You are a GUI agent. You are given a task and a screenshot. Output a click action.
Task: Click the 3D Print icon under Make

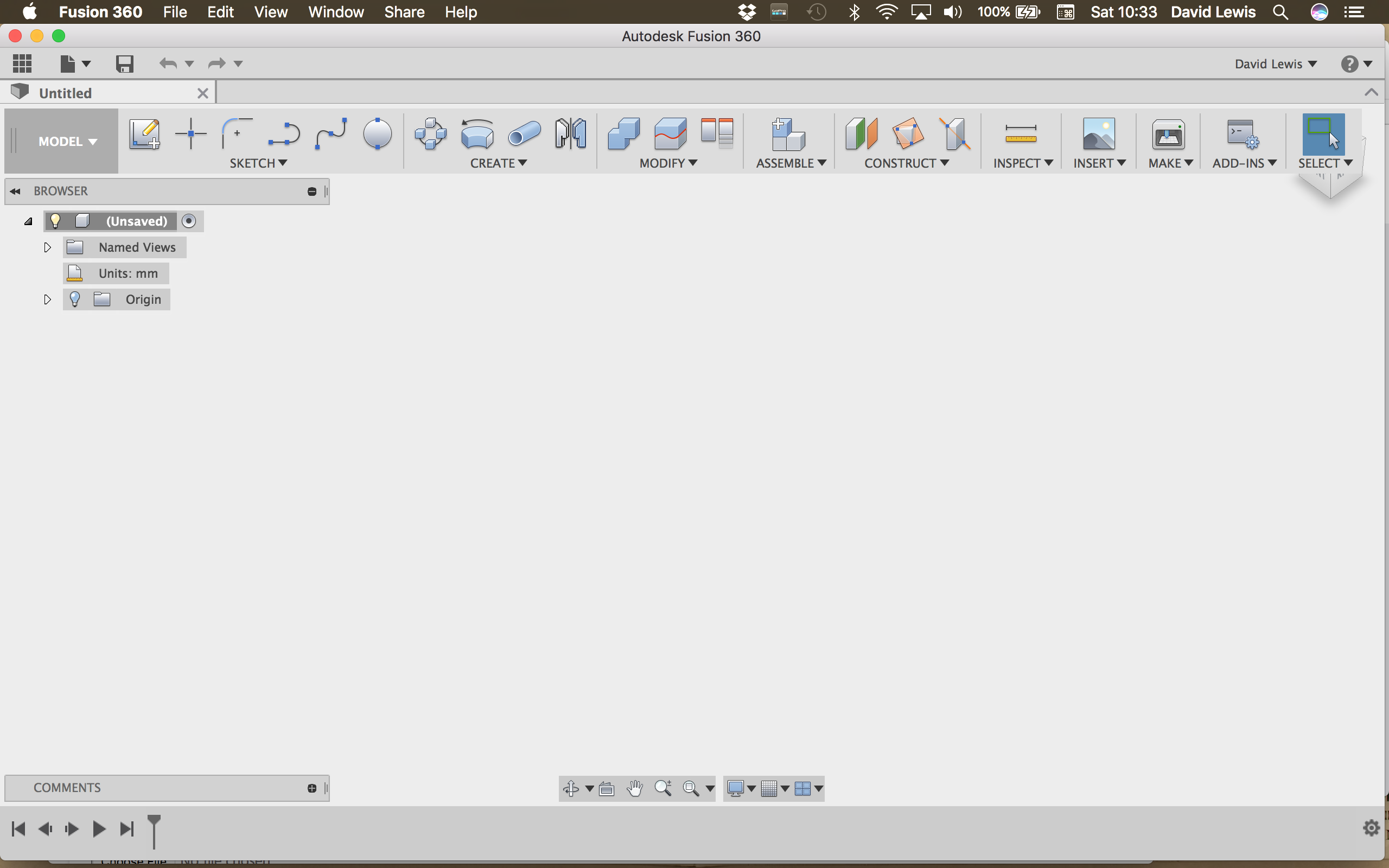[1168, 134]
